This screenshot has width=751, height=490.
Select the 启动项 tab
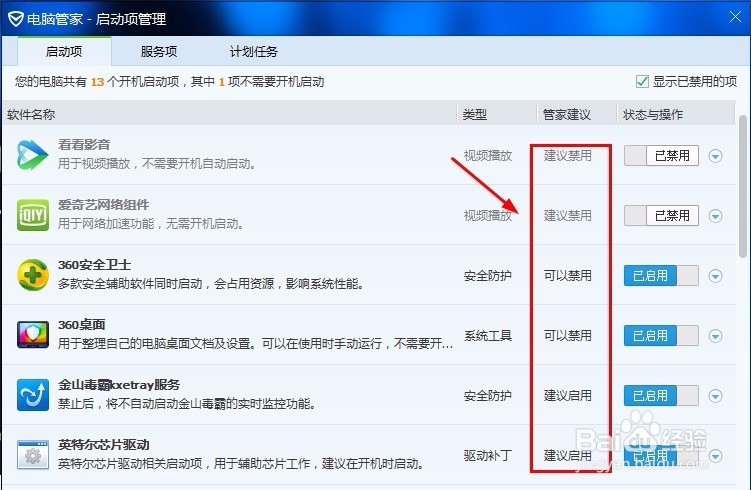[64, 51]
